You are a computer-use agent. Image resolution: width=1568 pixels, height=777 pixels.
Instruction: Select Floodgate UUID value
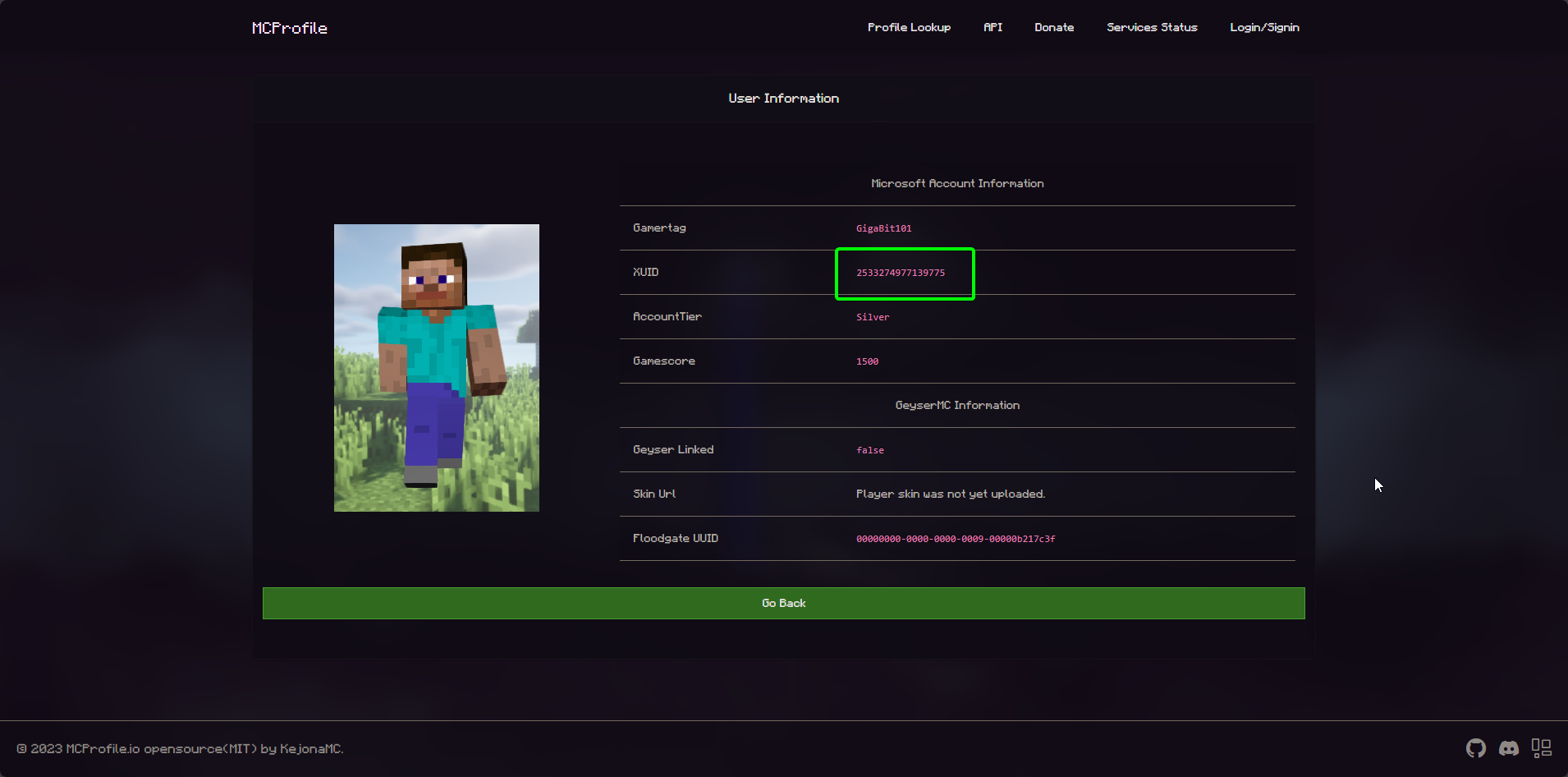pyautogui.click(x=956, y=539)
